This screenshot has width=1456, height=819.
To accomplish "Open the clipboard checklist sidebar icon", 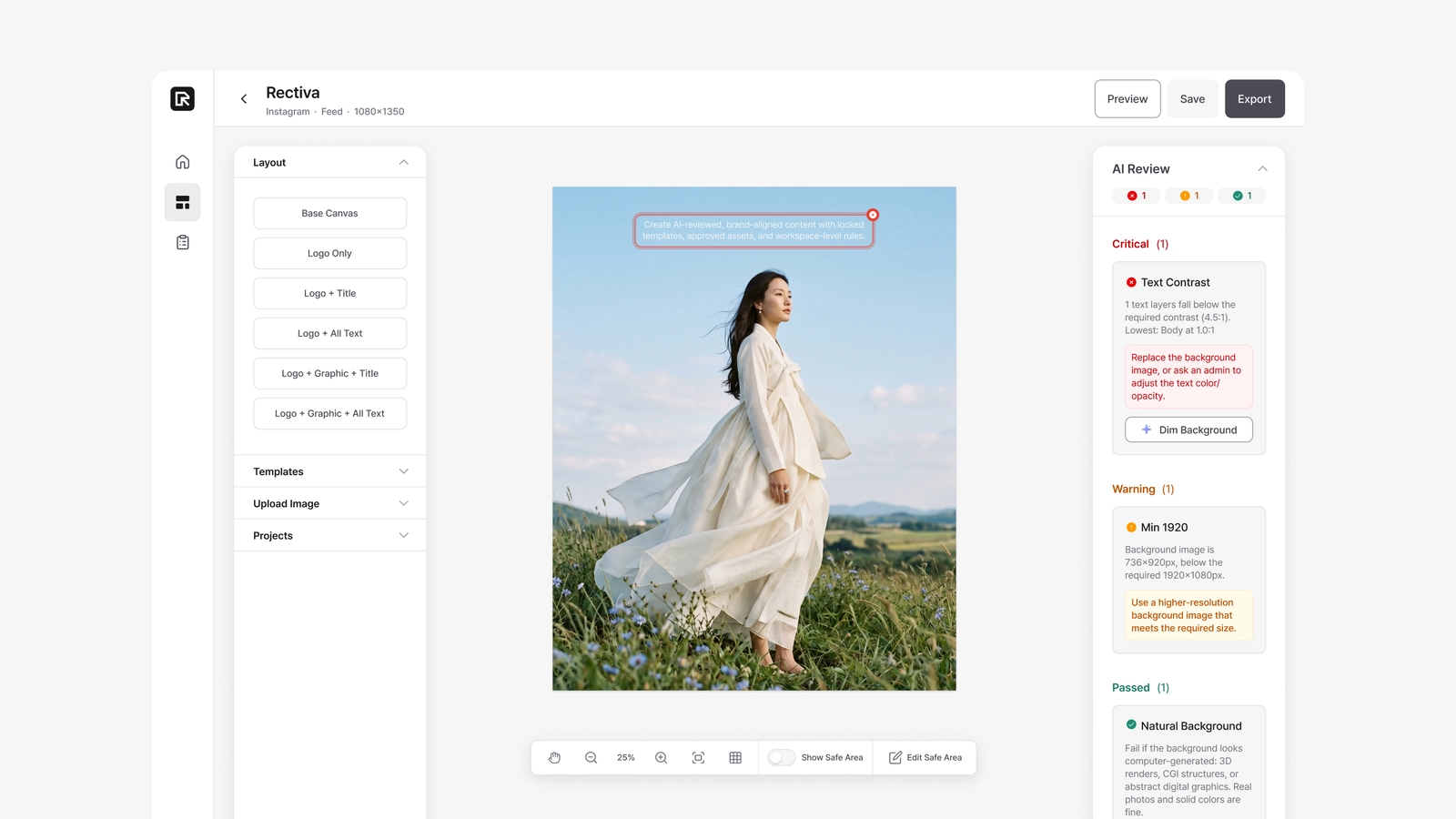I will click(182, 242).
